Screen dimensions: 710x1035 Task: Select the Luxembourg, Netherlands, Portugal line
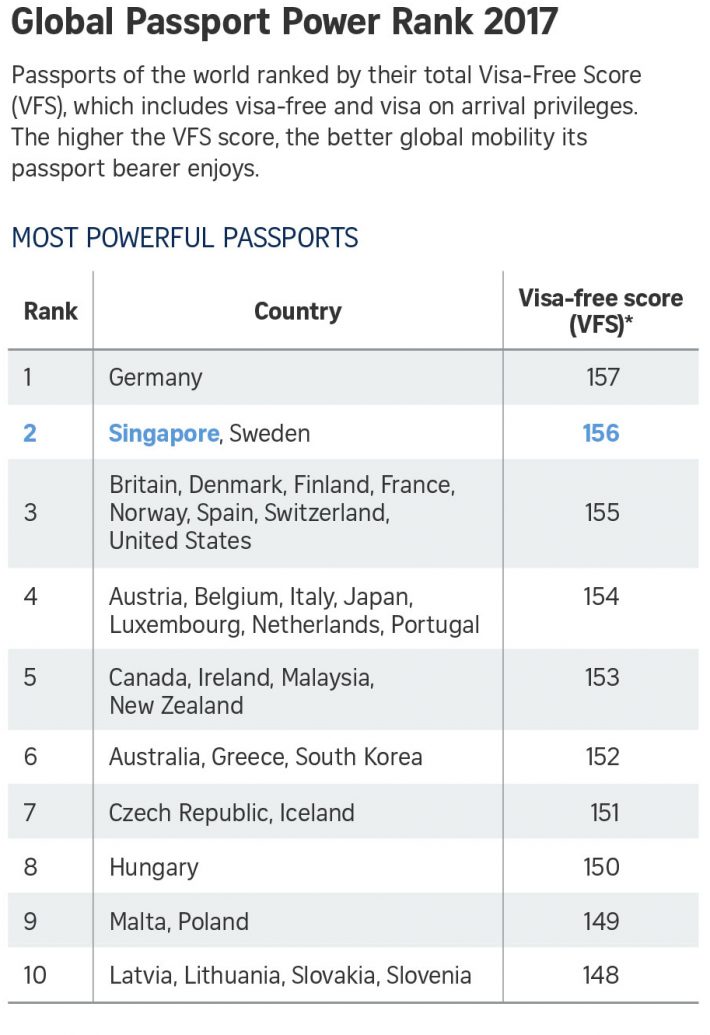point(294,625)
